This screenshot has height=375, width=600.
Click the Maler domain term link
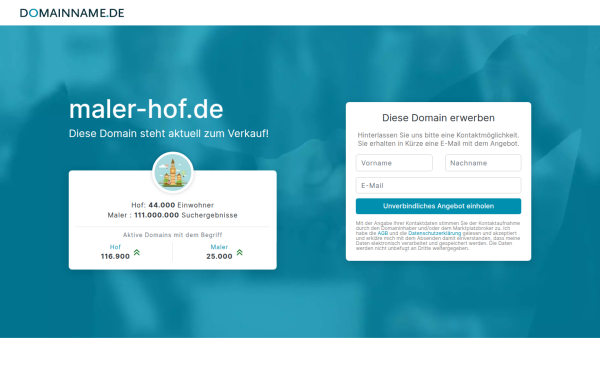point(219,247)
